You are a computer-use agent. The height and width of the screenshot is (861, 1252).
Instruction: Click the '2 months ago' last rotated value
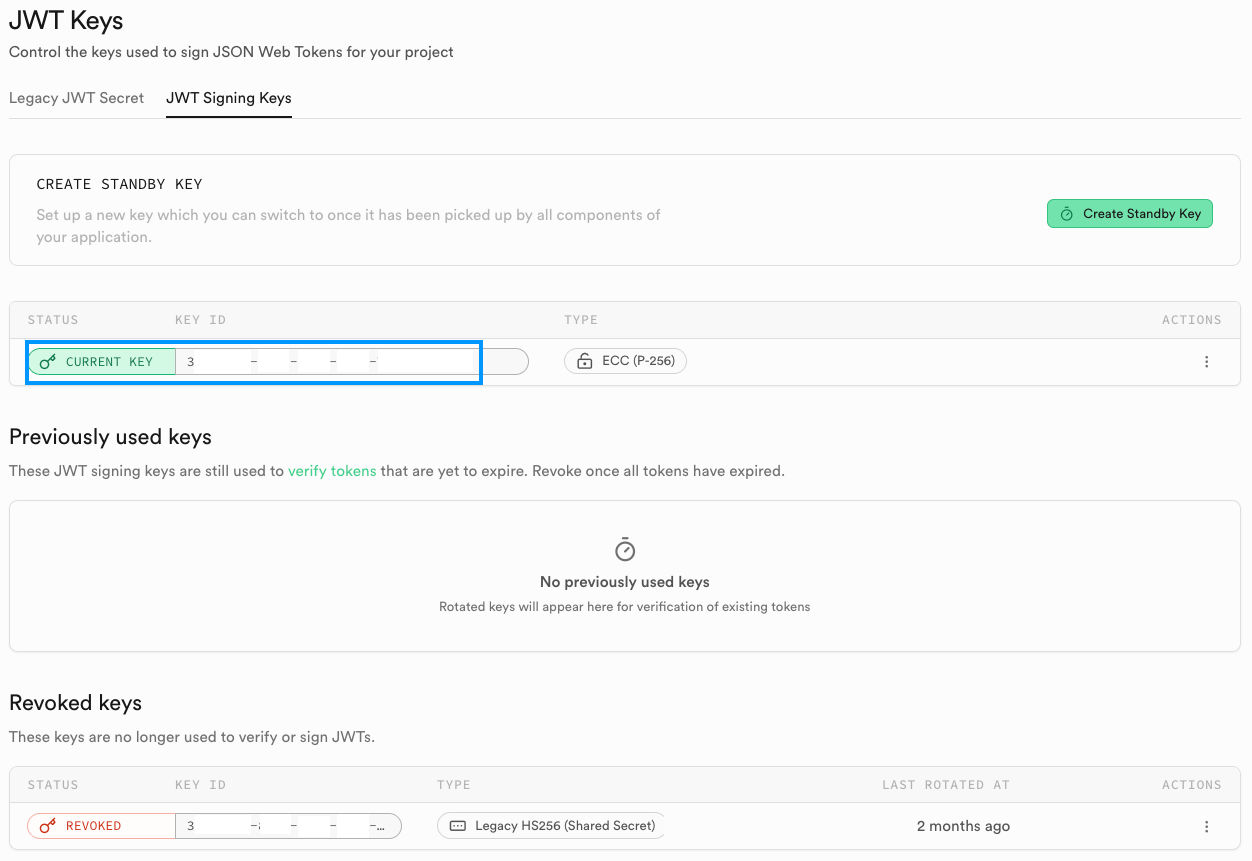pyautogui.click(x=963, y=826)
